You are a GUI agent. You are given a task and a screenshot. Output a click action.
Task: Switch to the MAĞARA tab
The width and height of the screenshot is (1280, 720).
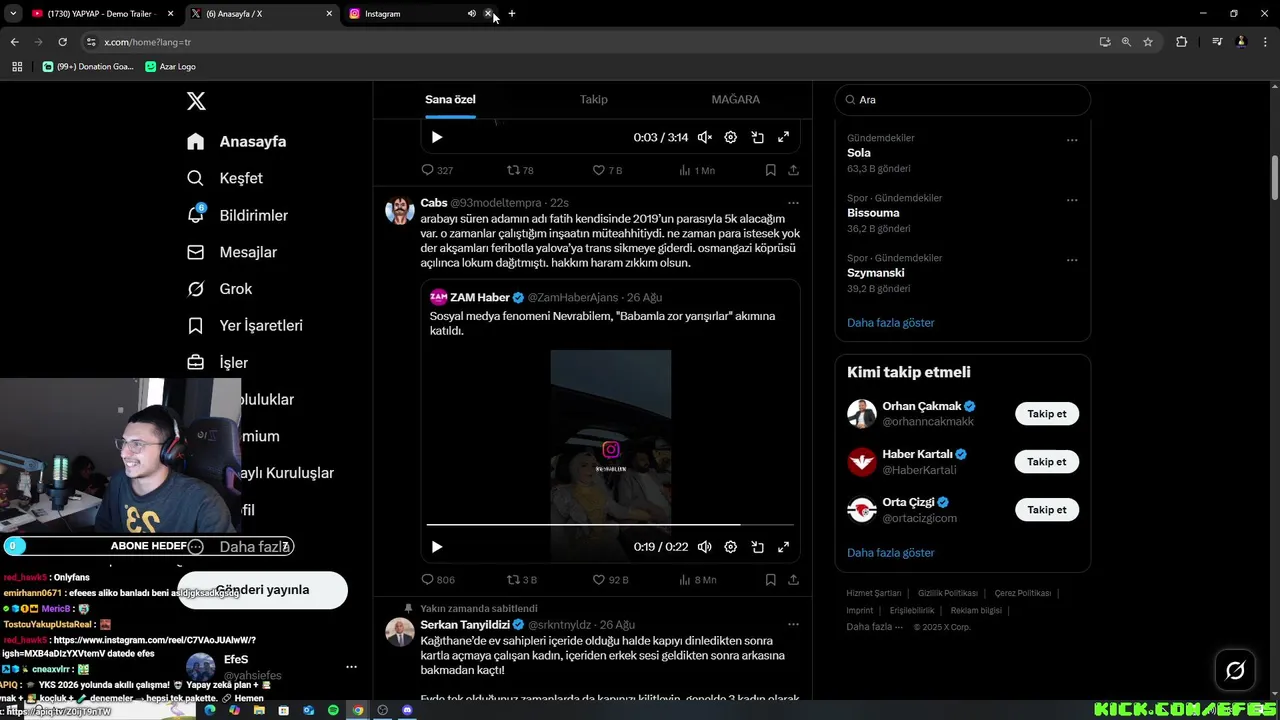(735, 100)
